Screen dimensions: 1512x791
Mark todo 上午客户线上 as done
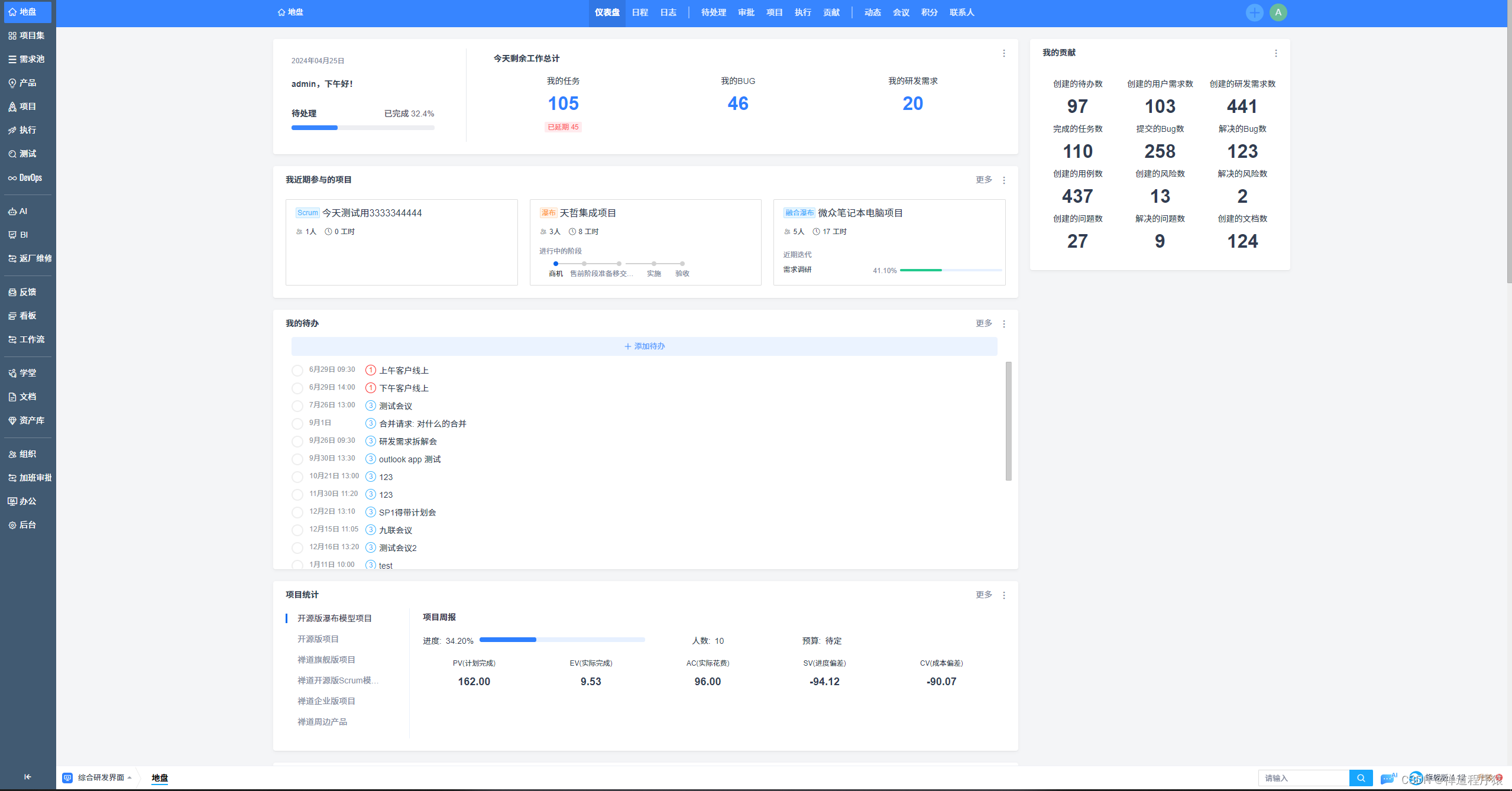tap(297, 371)
